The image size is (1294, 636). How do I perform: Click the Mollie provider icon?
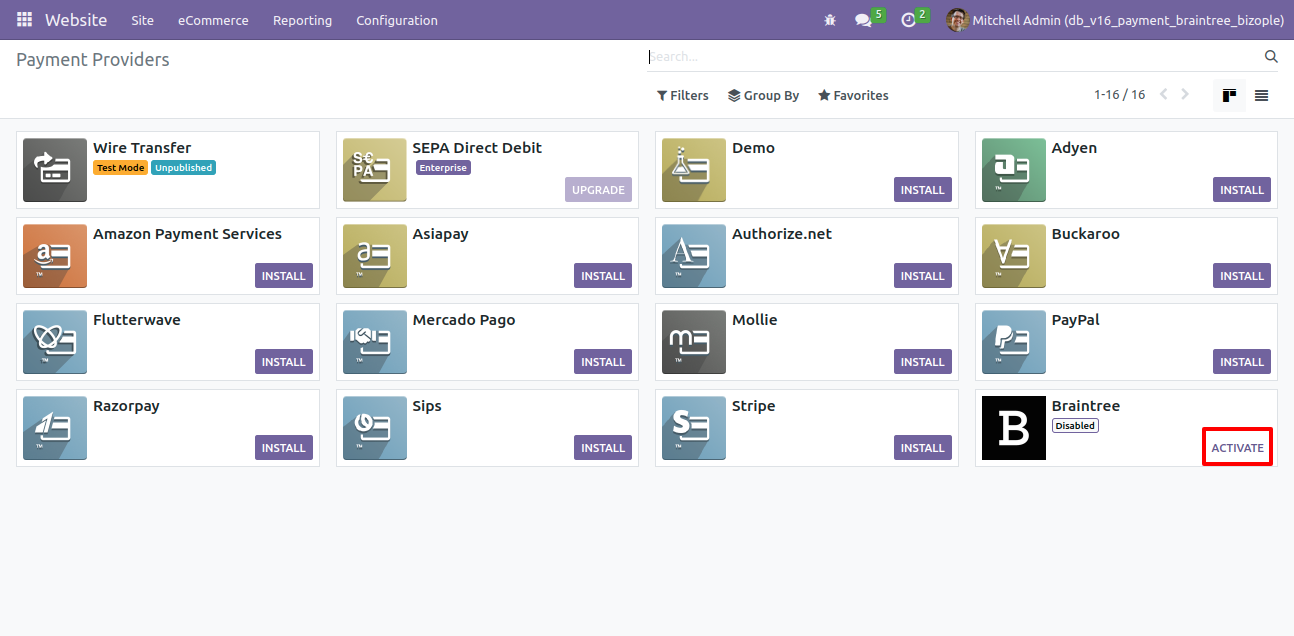694,342
